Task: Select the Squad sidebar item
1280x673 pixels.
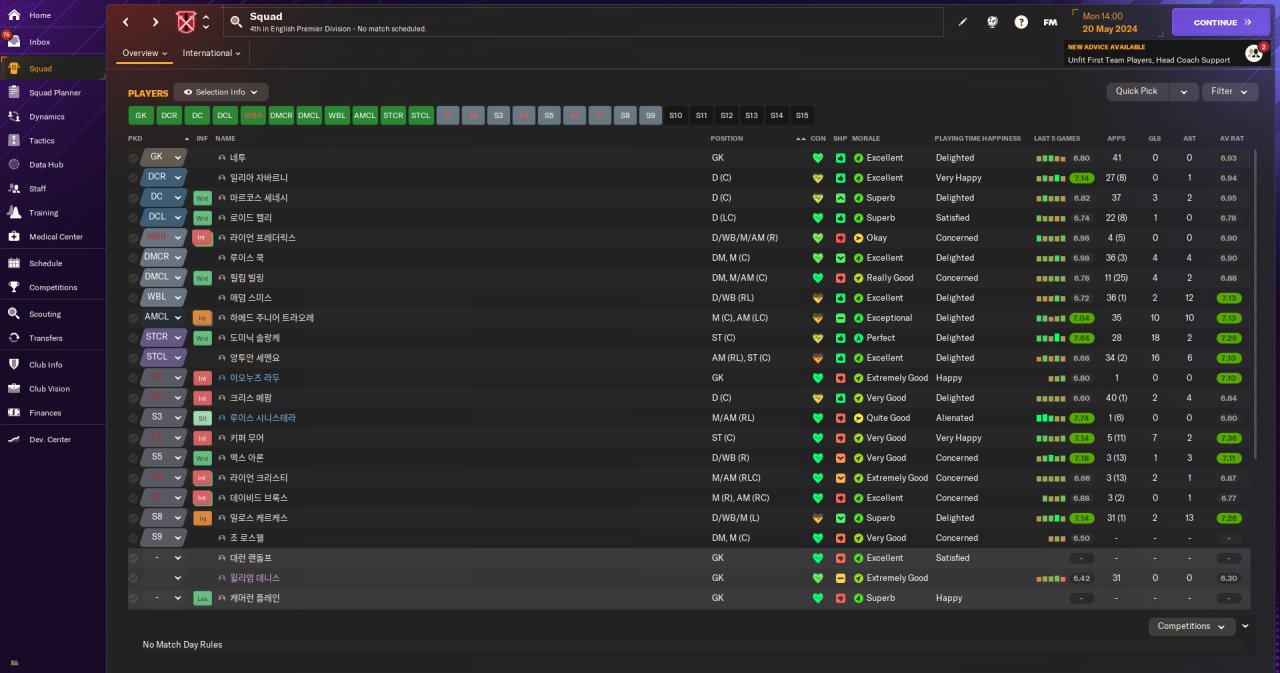Action: [53, 68]
